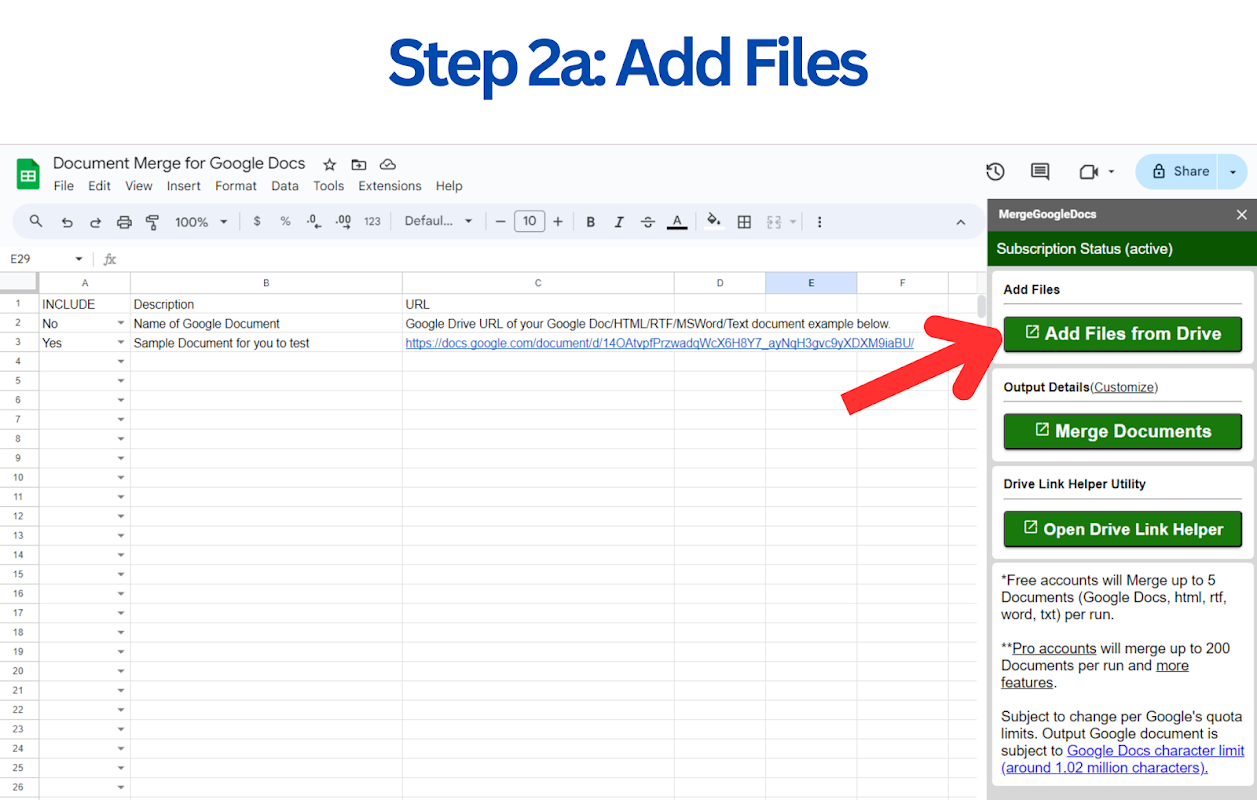Open the comments panel

click(1039, 172)
